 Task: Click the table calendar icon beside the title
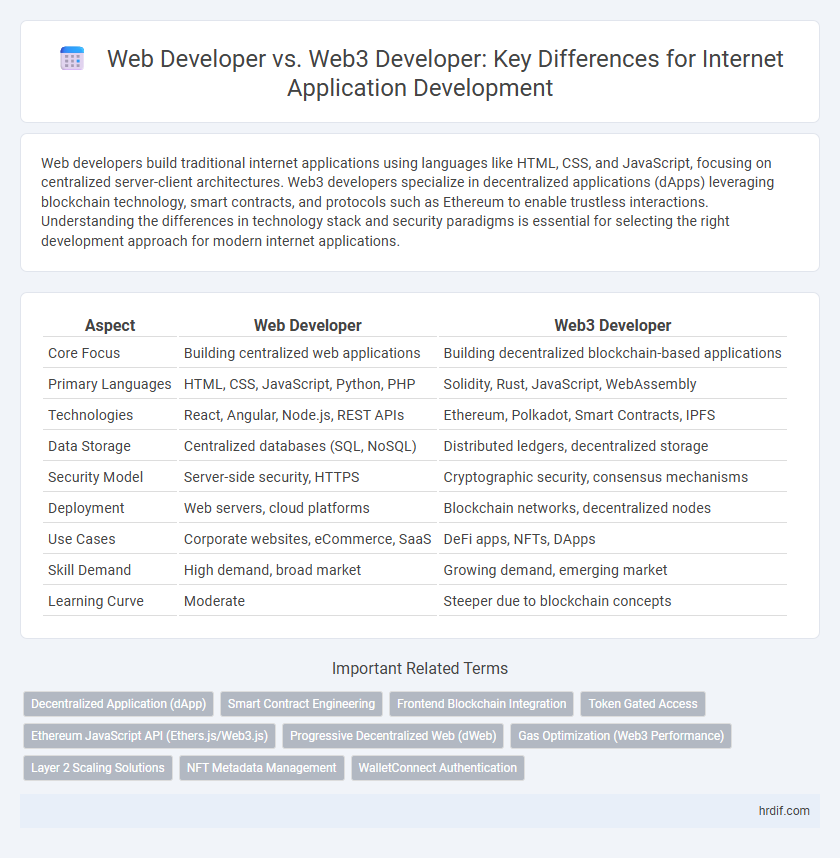point(72,59)
